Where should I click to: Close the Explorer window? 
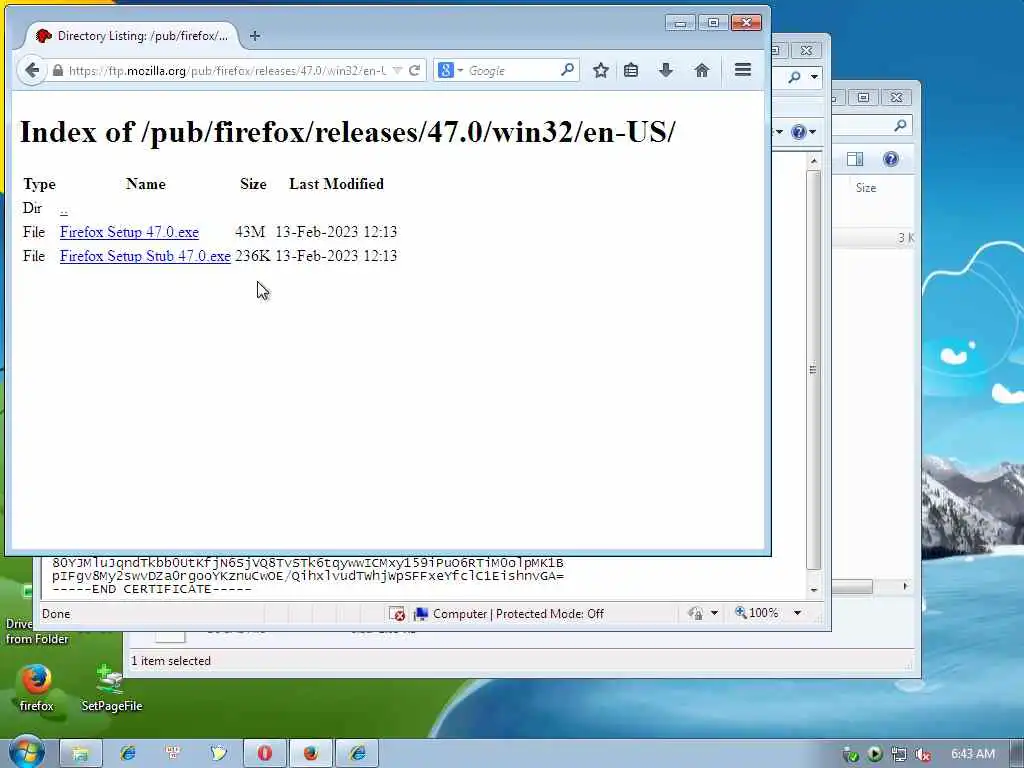[x=897, y=97]
